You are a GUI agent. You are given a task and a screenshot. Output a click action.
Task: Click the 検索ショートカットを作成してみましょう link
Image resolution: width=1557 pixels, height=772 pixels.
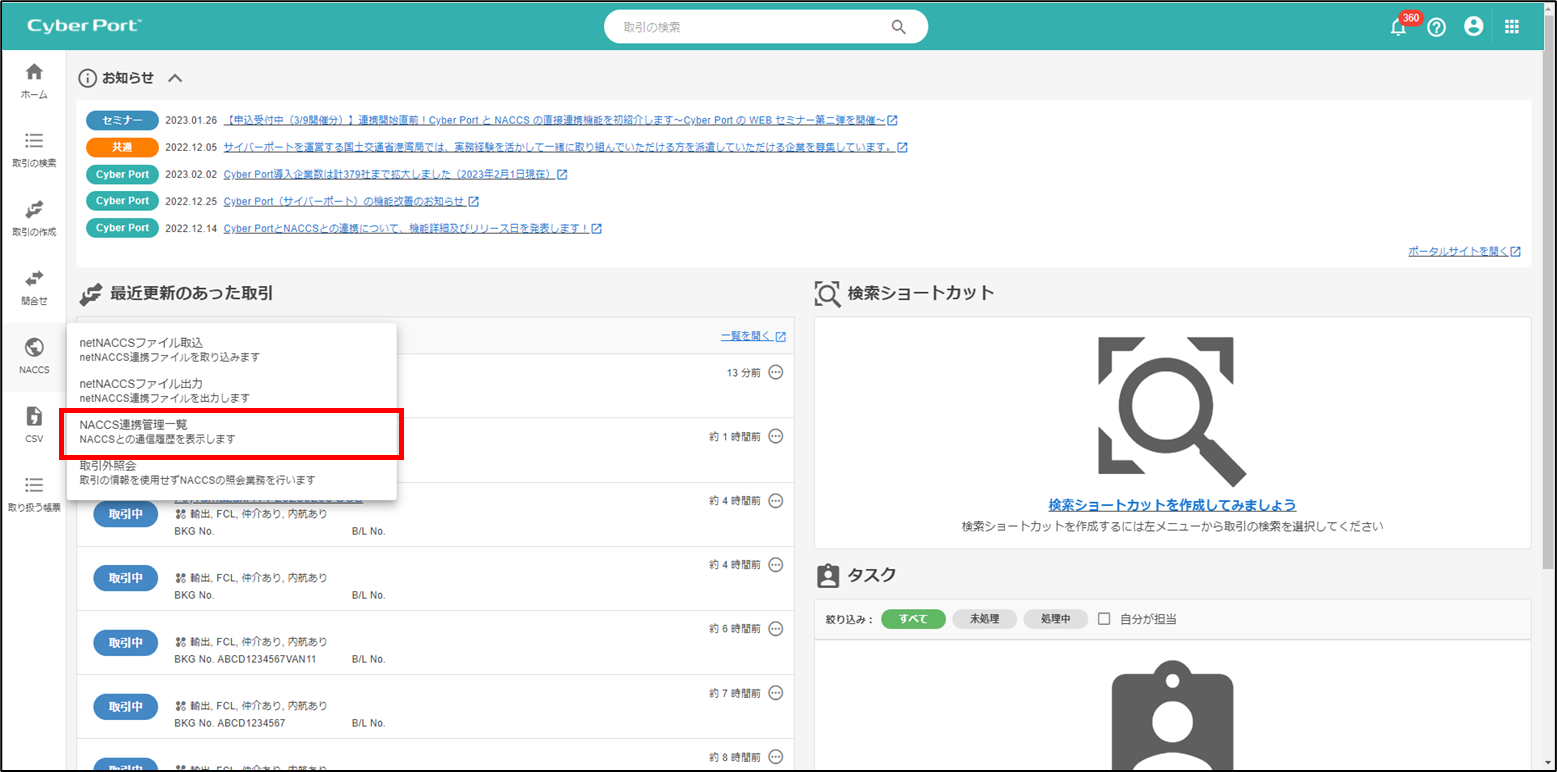1172,505
